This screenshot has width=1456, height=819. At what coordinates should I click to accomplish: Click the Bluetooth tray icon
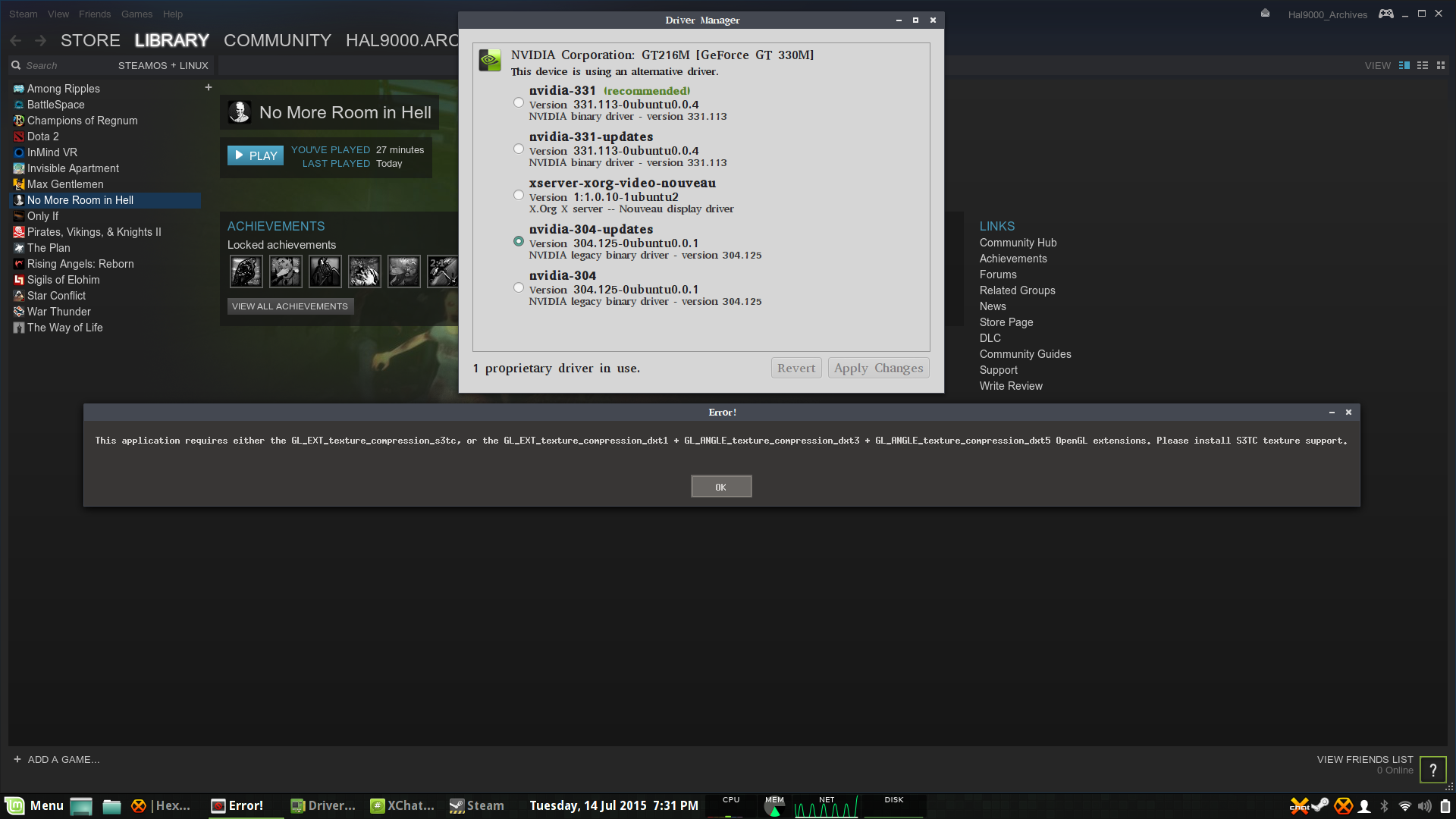1384,806
